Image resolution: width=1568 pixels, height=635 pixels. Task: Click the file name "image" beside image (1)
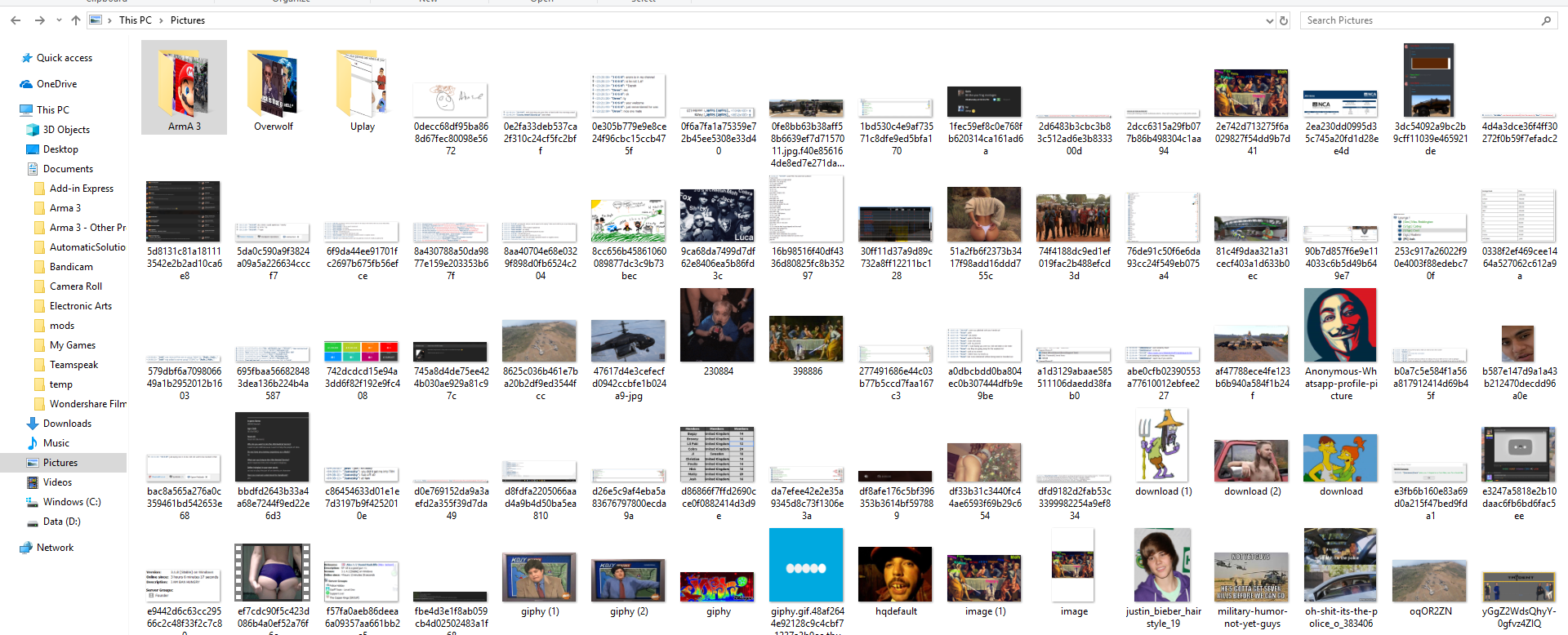pos(1074,611)
